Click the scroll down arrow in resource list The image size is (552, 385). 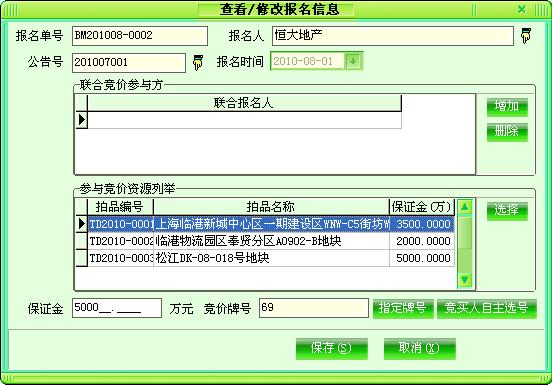[x=465, y=280]
